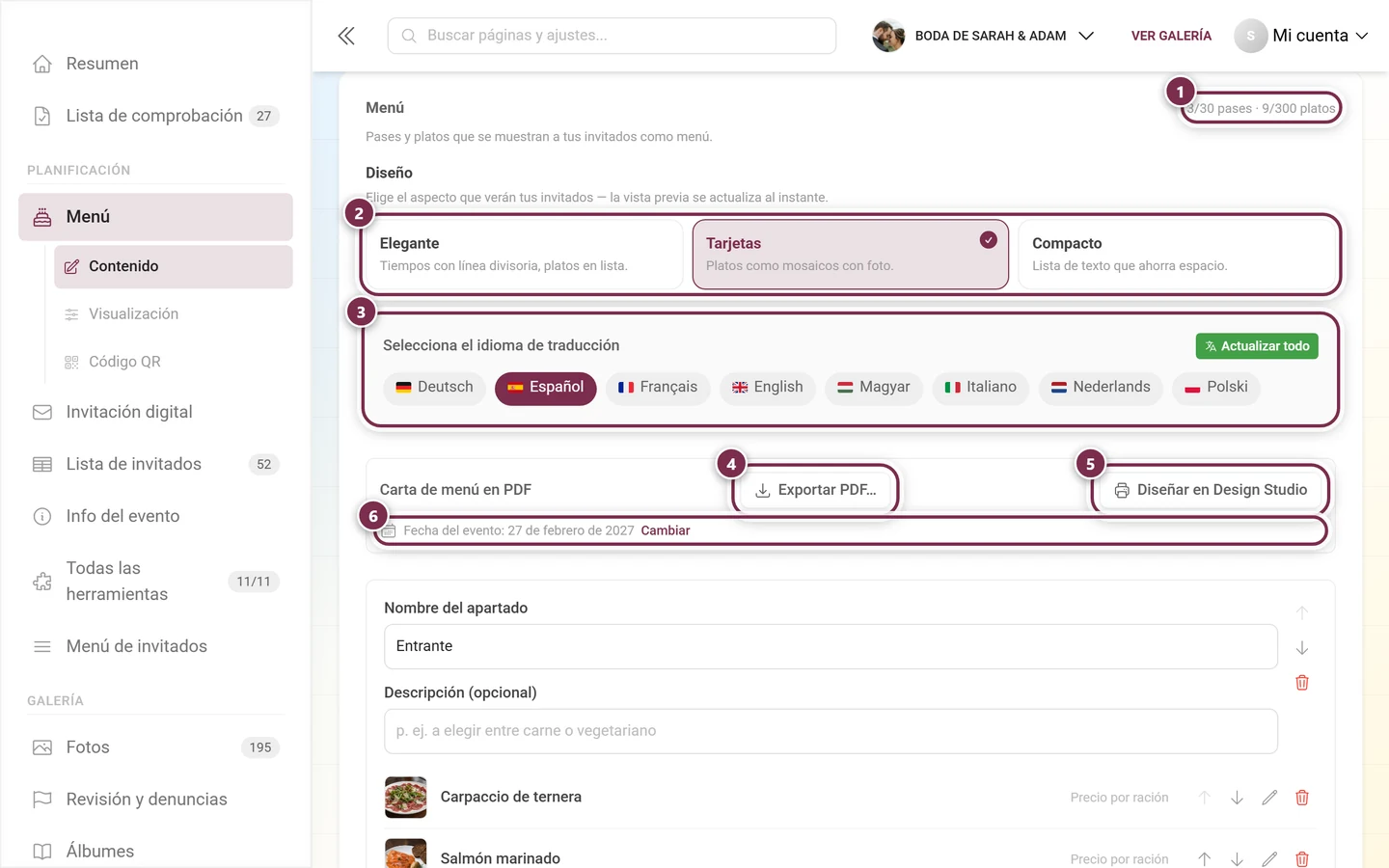Edit Carpaccio de ternera pencil icon
This screenshot has height=868, width=1389.
(1269, 798)
